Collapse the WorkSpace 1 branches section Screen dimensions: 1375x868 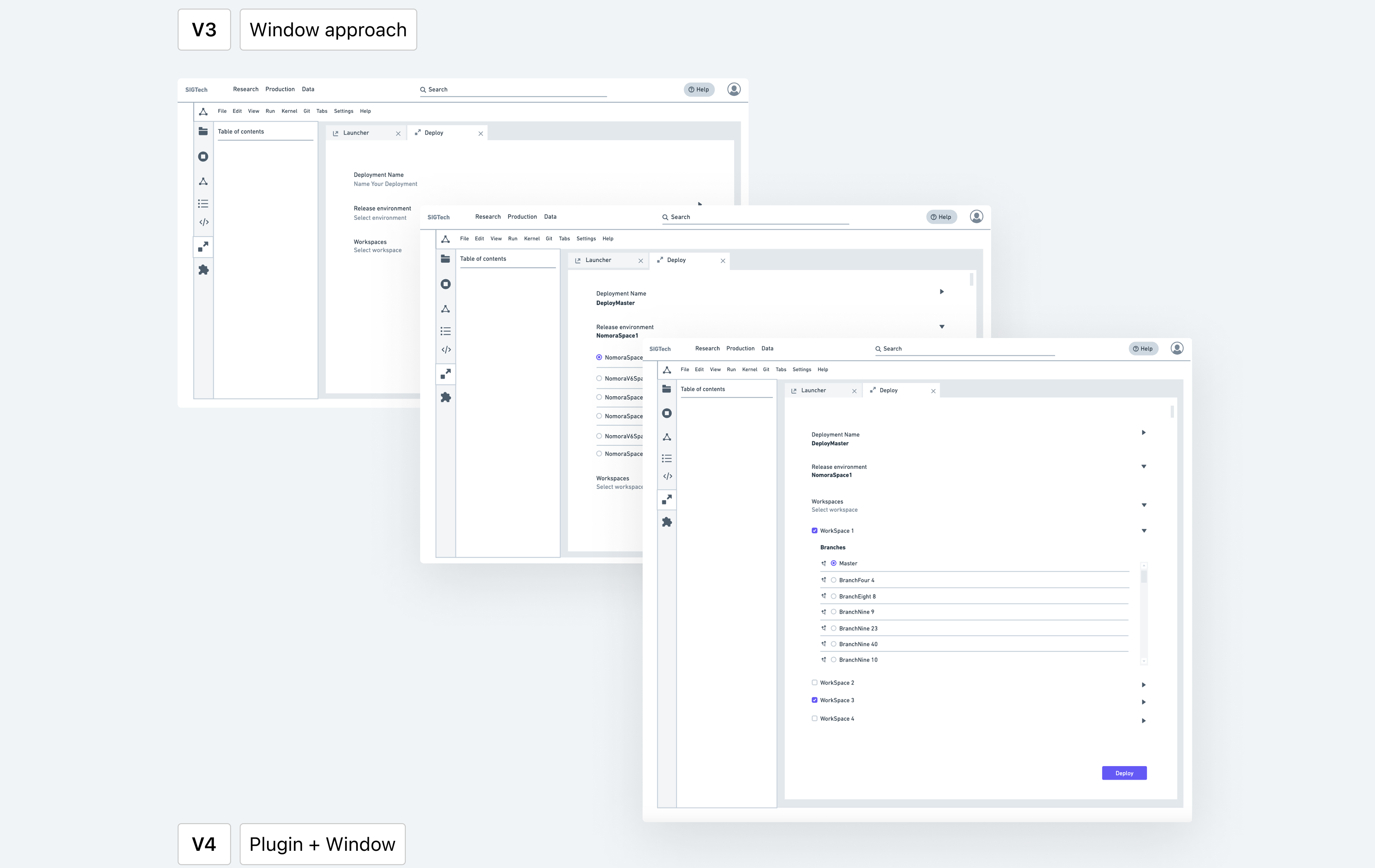1144,531
